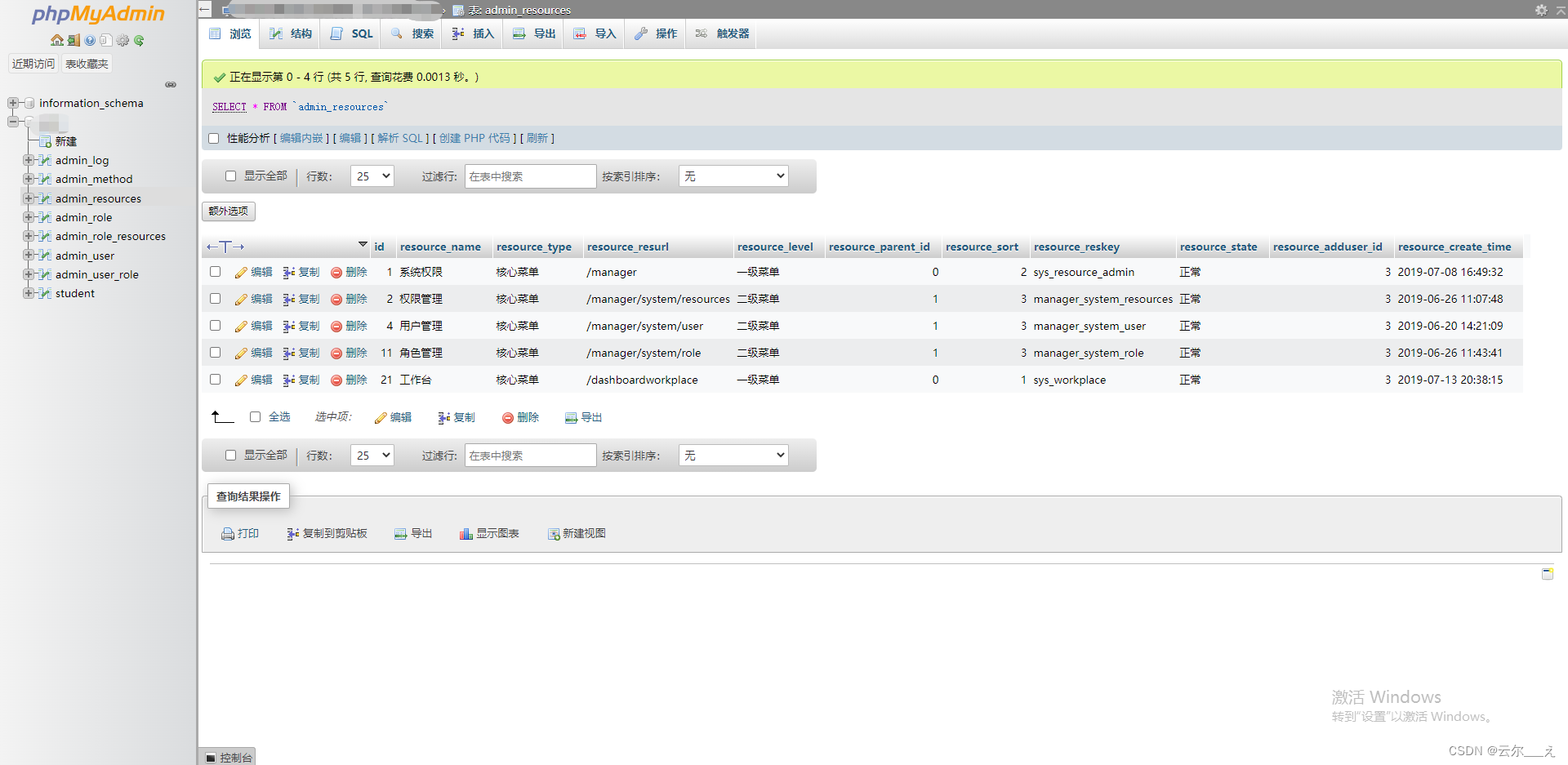Viewport: 1568px width, 765px height.
Task: Open the 搜索 search tab
Action: coord(412,33)
